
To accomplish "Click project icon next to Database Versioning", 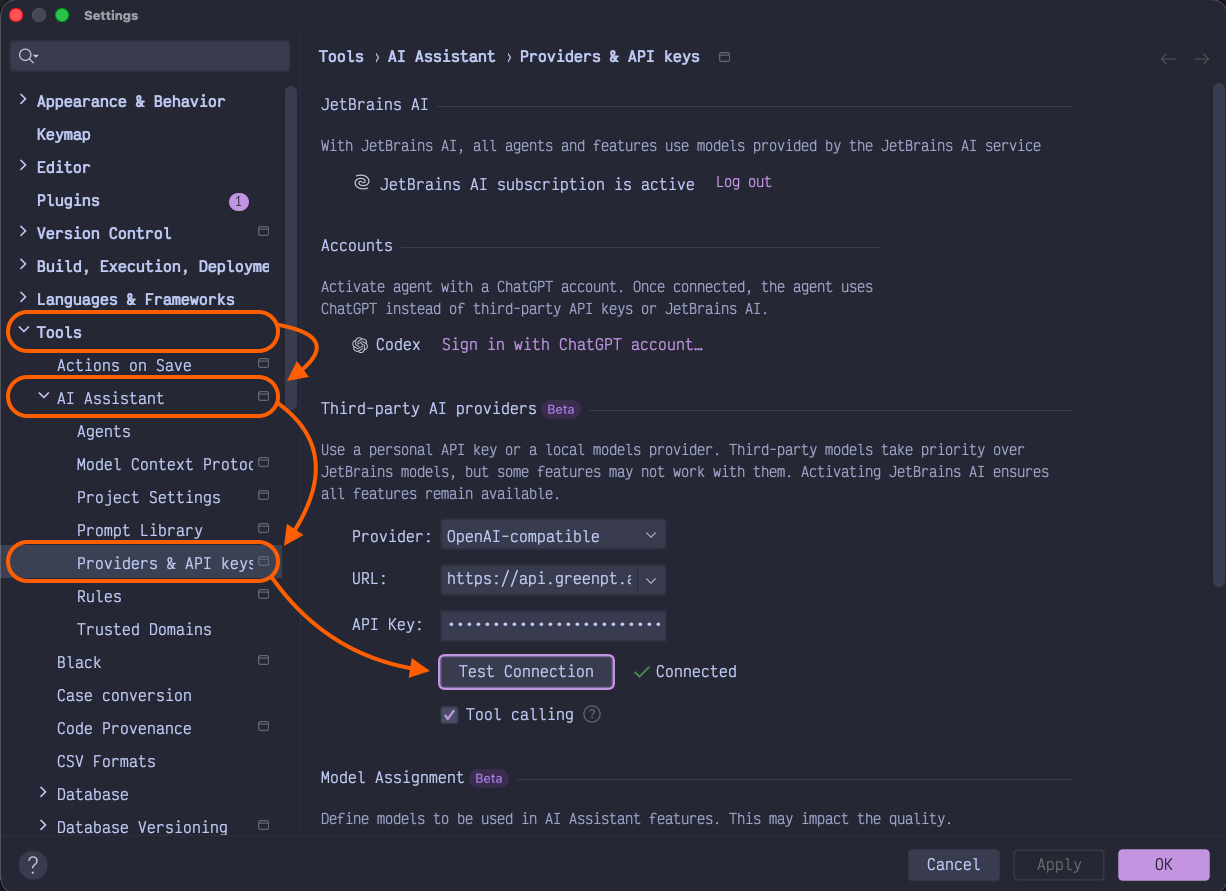I will (264, 825).
